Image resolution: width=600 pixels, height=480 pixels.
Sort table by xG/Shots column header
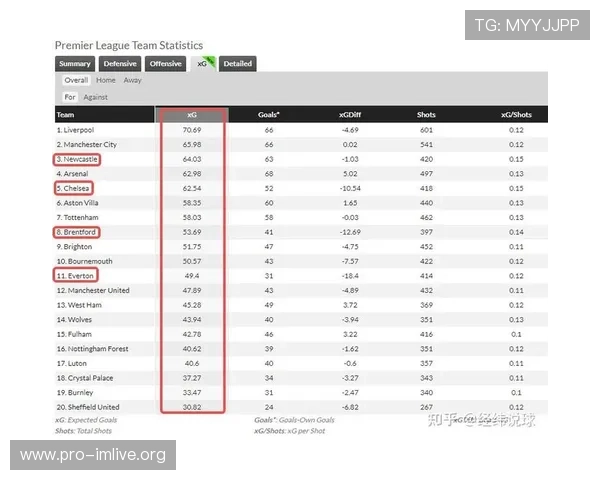click(516, 115)
